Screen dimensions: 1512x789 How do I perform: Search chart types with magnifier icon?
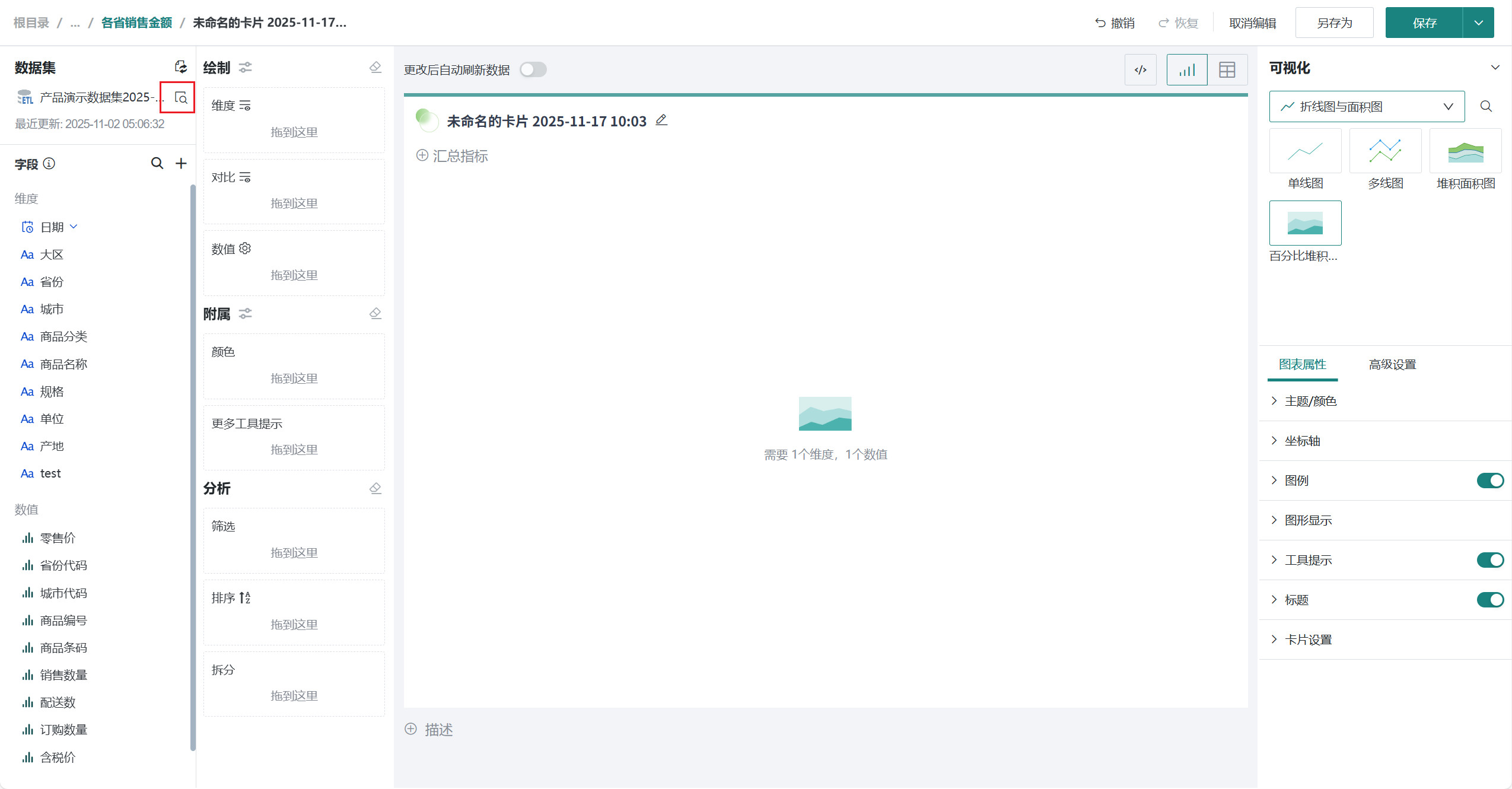1485,106
